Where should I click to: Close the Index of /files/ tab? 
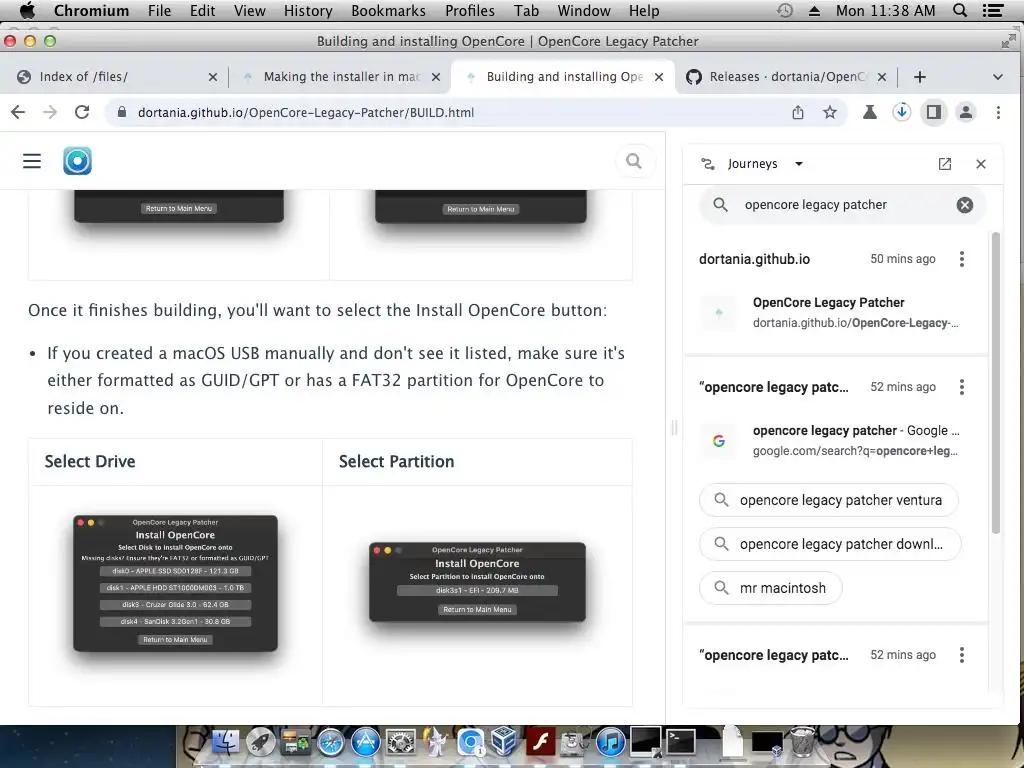pos(213,77)
